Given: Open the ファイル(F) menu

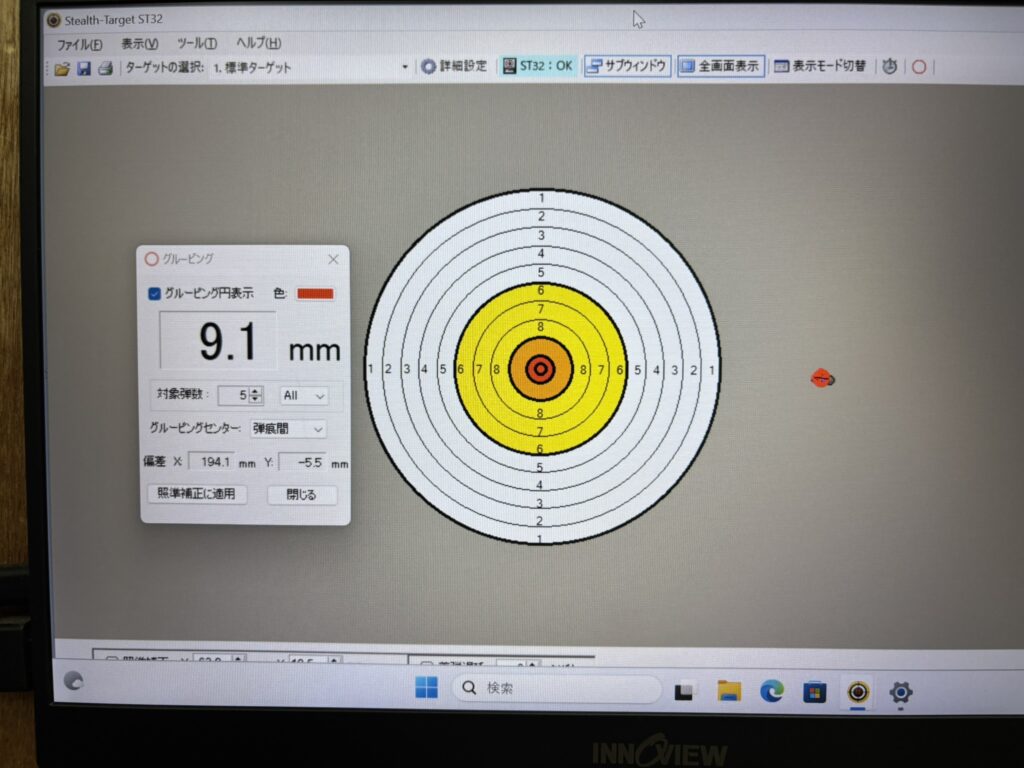Looking at the screenshot, I should pyautogui.click(x=79, y=44).
